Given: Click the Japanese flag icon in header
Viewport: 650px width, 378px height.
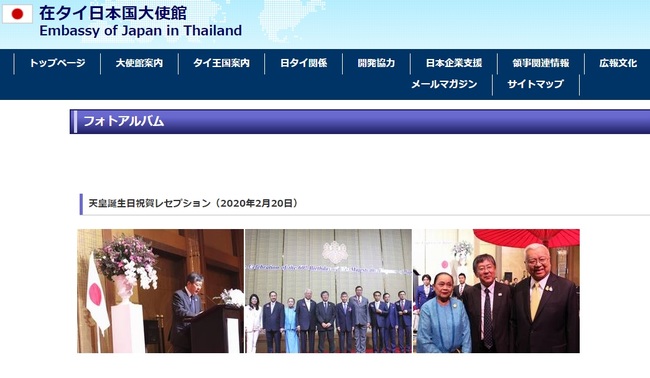Looking at the screenshot, I should tap(17, 15).
